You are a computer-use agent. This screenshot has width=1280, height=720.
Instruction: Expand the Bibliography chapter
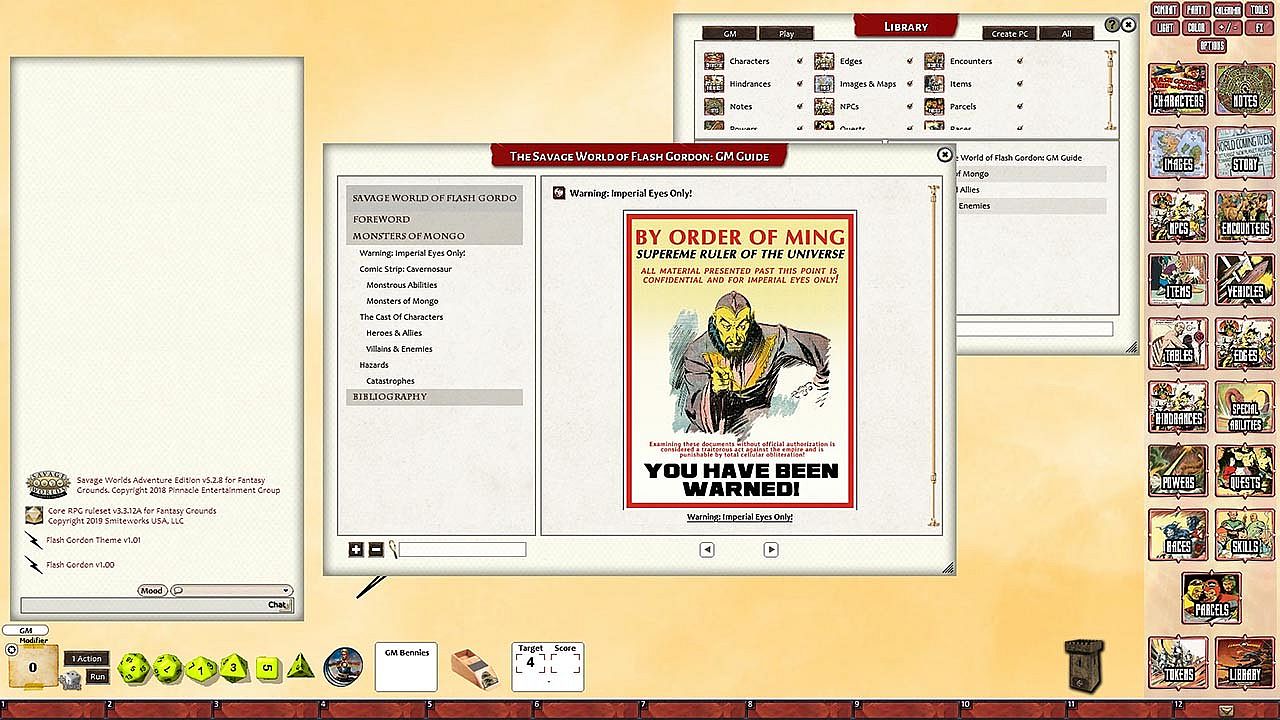pyautogui.click(x=434, y=397)
